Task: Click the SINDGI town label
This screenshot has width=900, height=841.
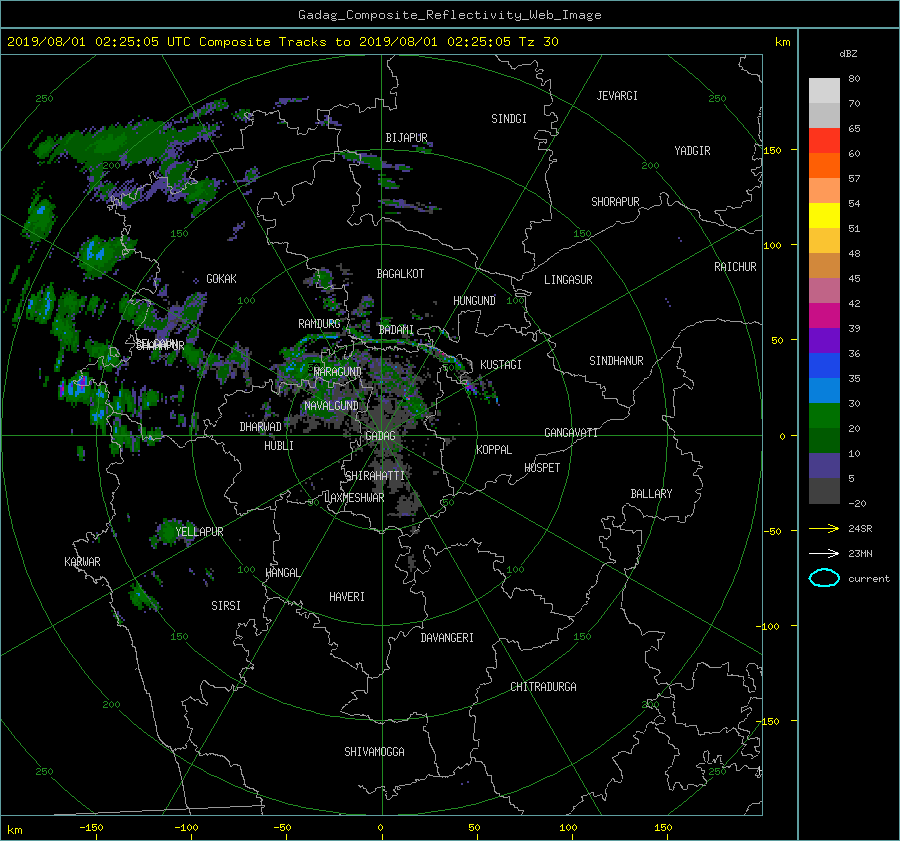Action: click(x=509, y=119)
